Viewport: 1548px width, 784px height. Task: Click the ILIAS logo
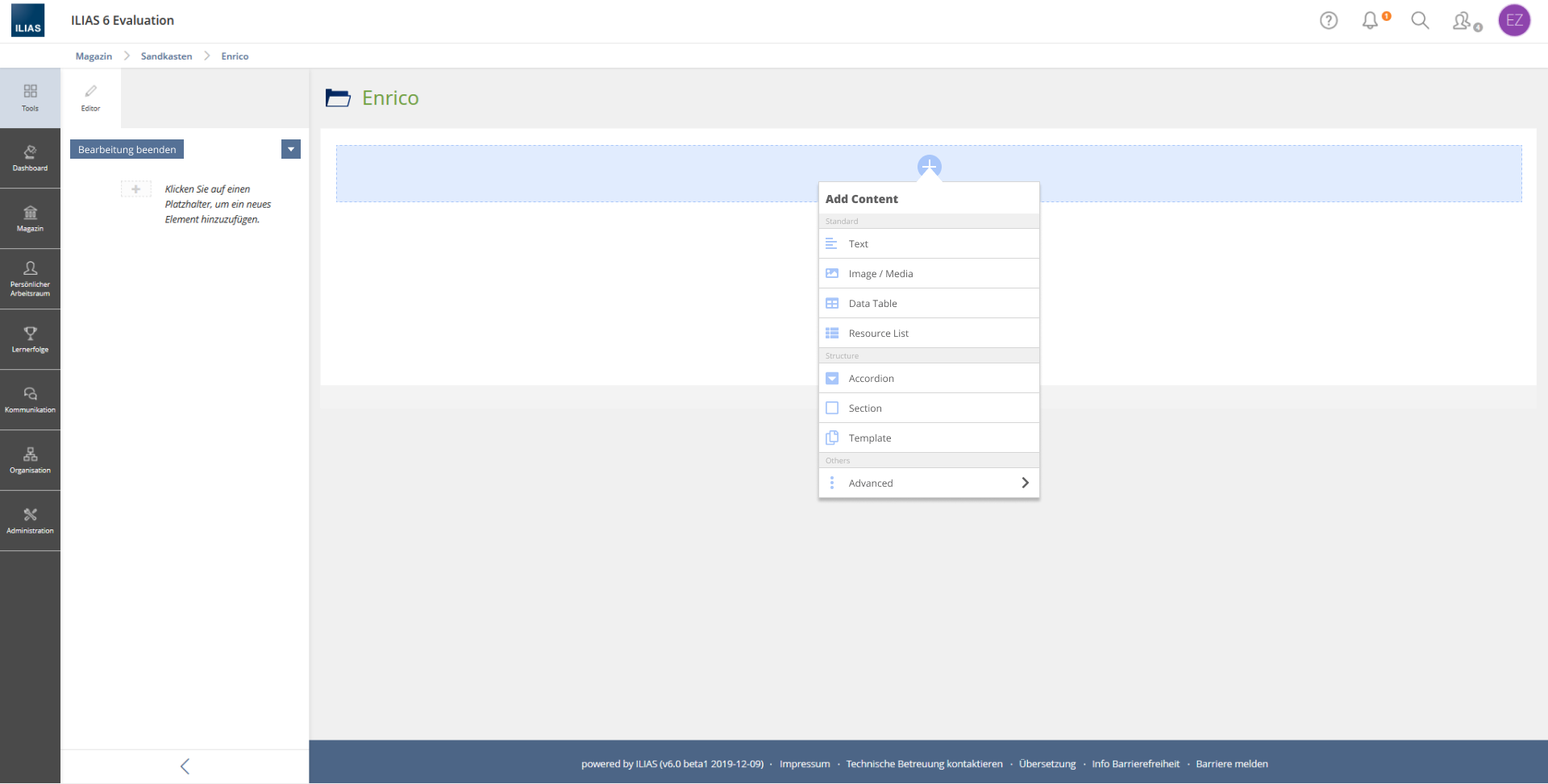pos(28,21)
